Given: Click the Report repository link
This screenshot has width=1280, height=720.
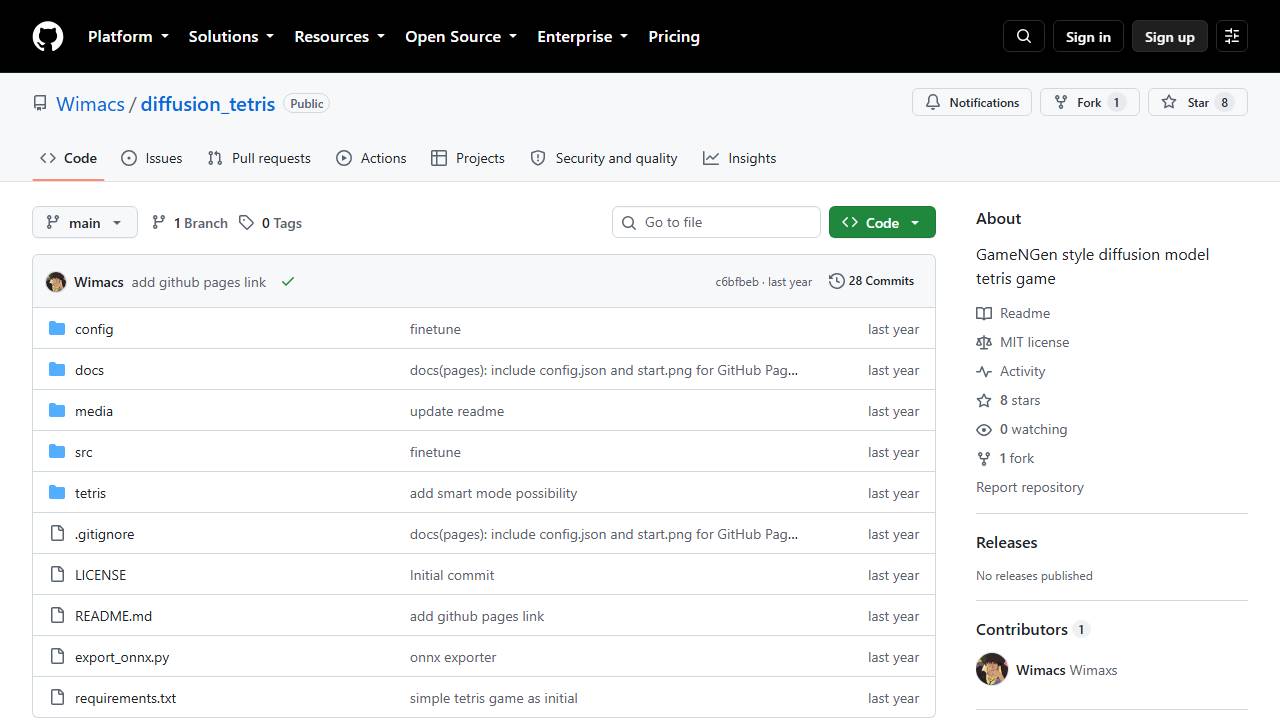Looking at the screenshot, I should 1030,487.
